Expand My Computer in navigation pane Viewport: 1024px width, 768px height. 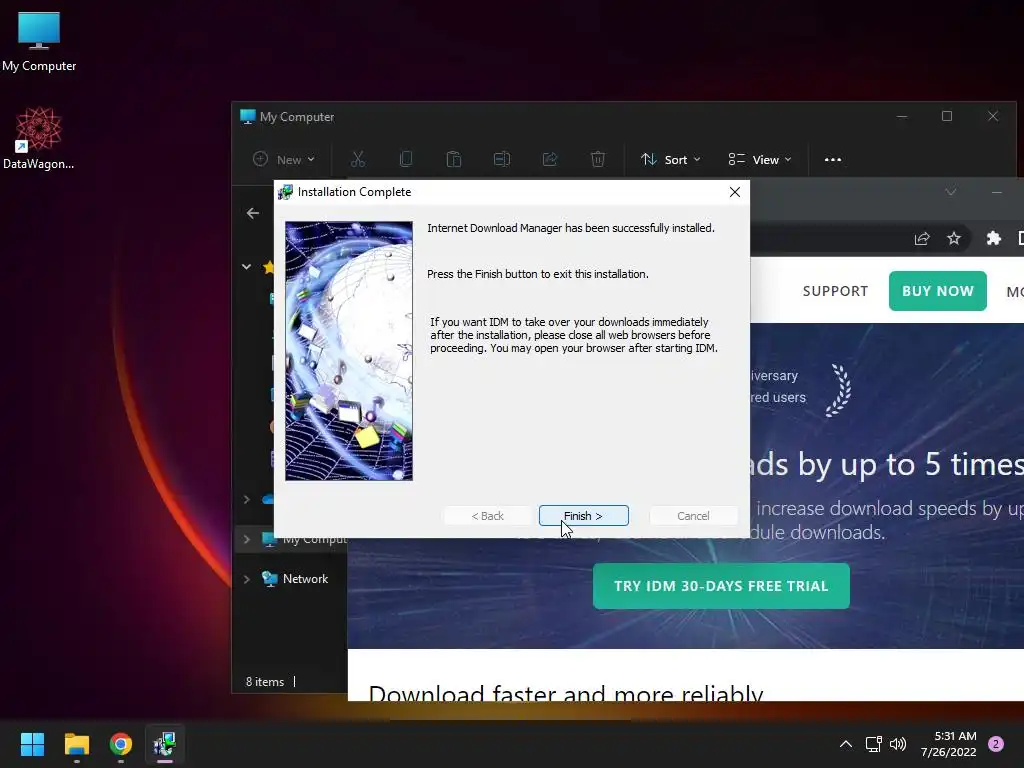[x=246, y=539]
